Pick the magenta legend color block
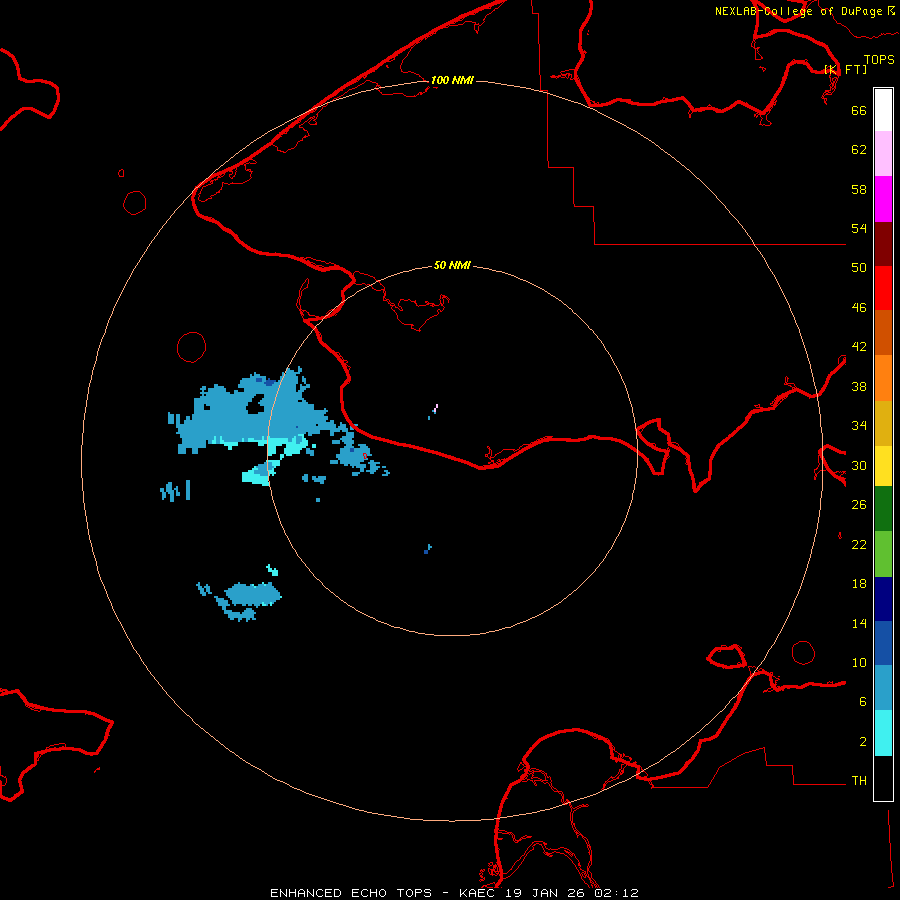 coord(883,199)
